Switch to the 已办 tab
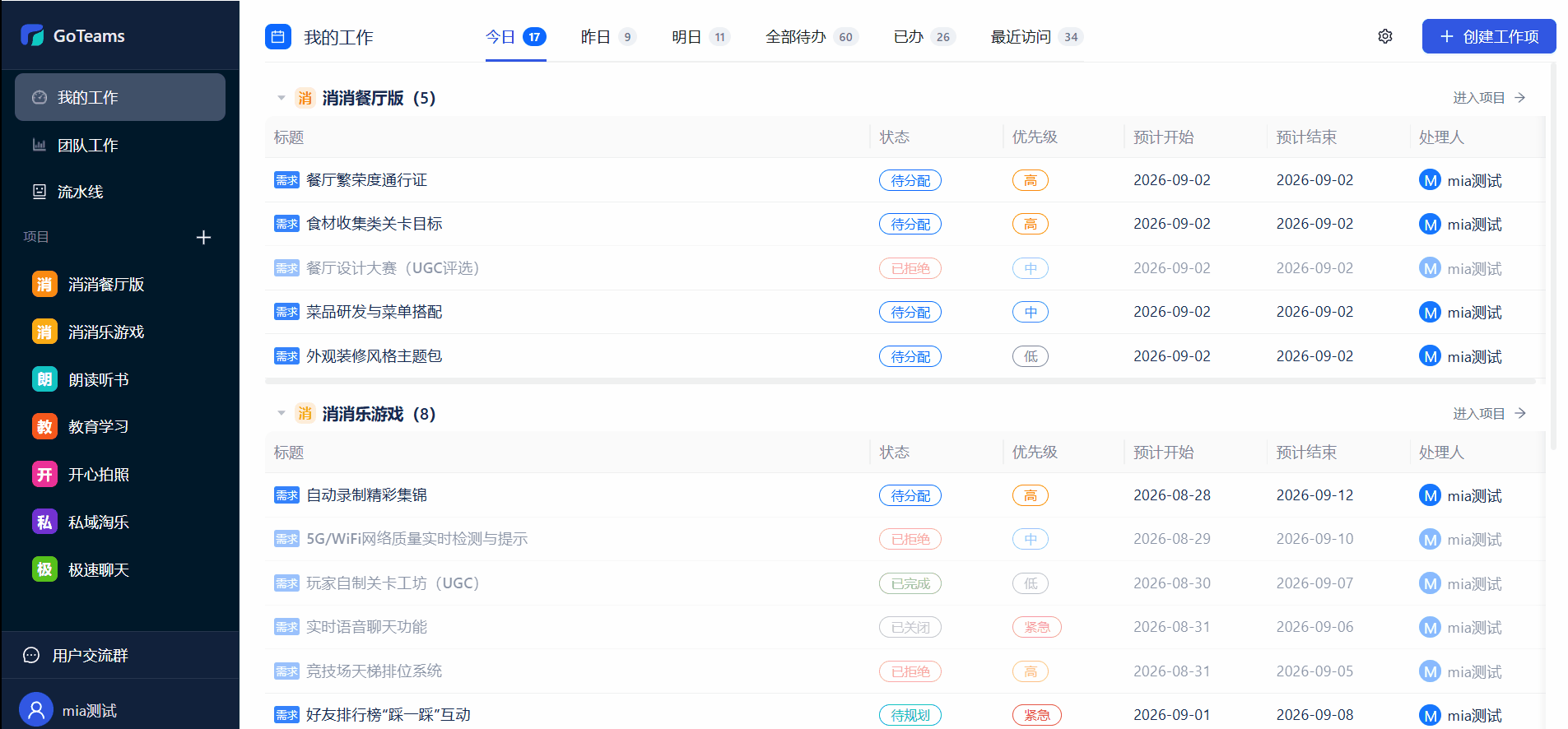The height and width of the screenshot is (729, 1568). click(x=924, y=37)
